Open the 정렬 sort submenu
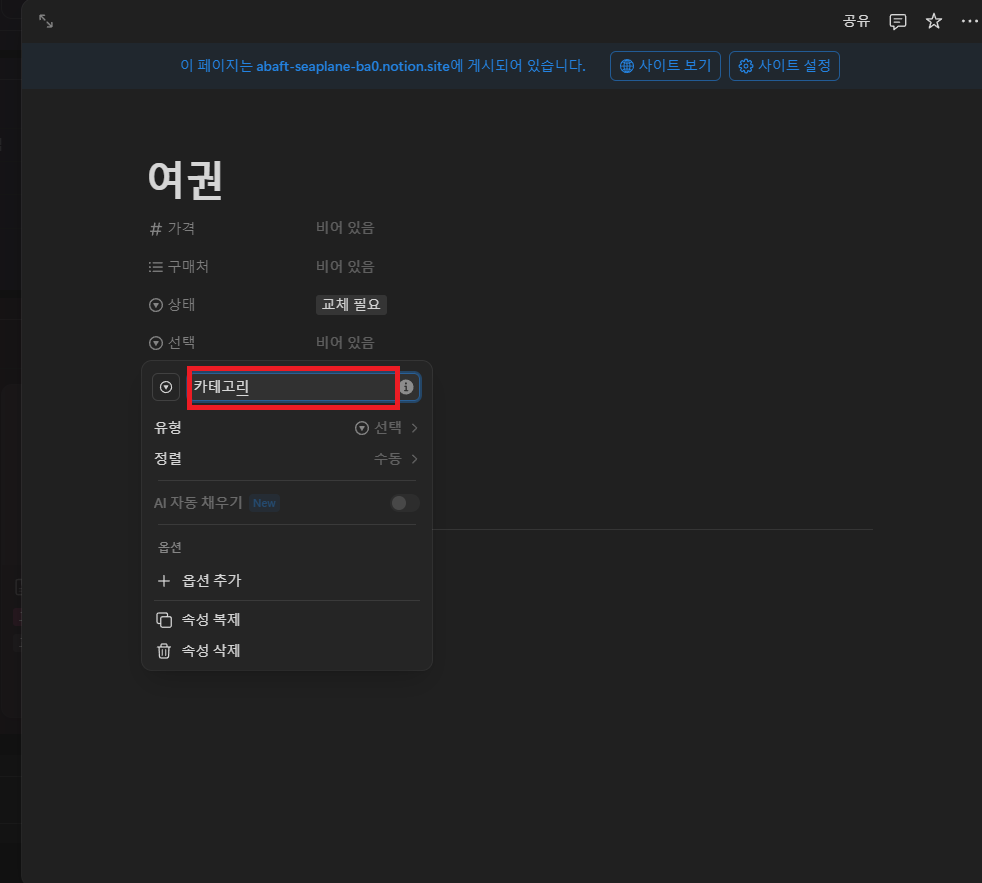Image resolution: width=982 pixels, height=883 pixels. 286,459
